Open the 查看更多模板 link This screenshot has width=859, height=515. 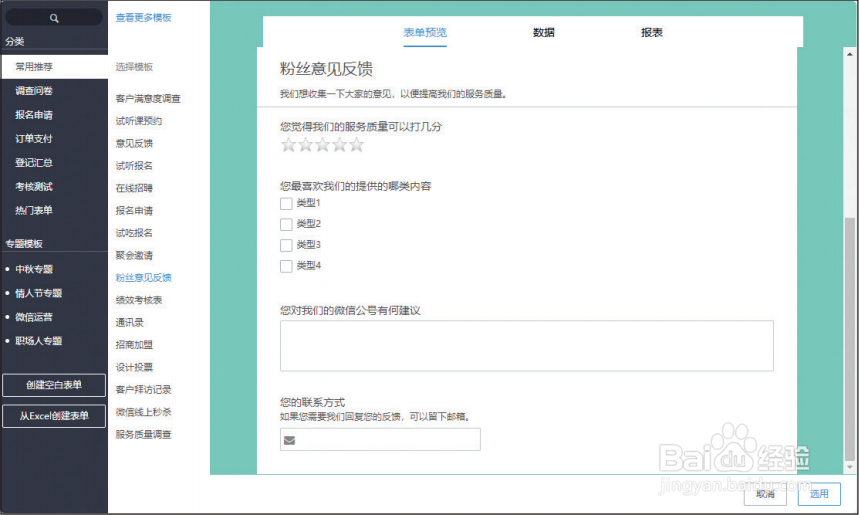tap(144, 18)
